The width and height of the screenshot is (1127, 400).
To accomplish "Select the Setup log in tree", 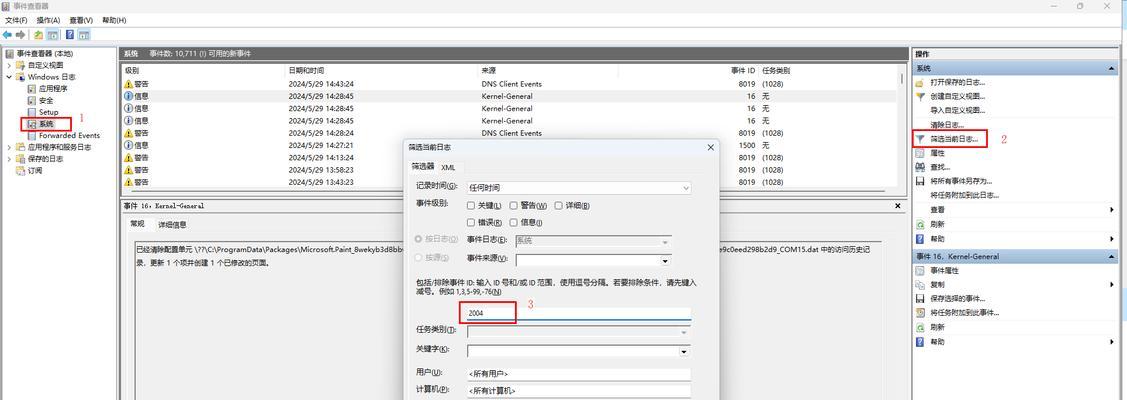I will point(48,112).
